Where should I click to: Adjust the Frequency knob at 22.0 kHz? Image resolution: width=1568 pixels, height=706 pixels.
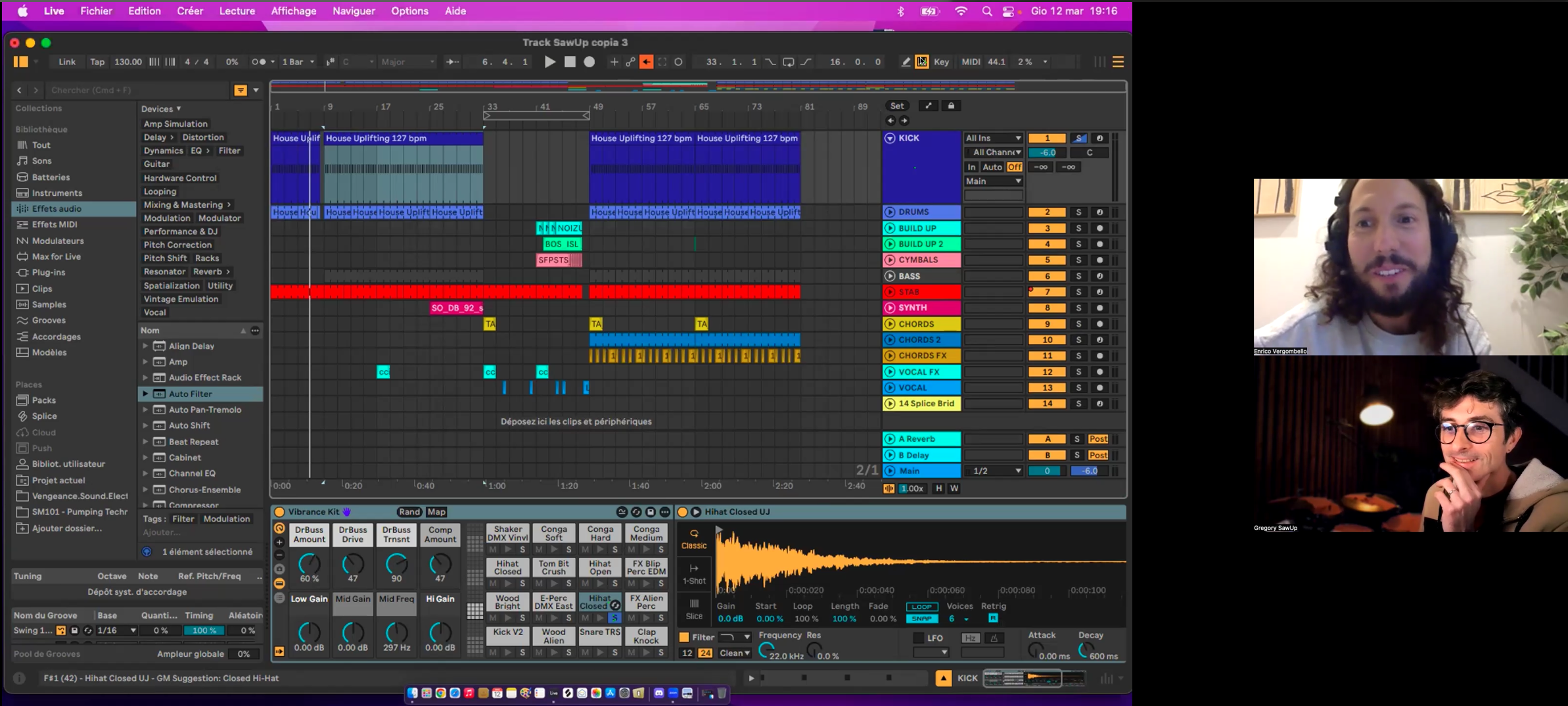[765, 649]
